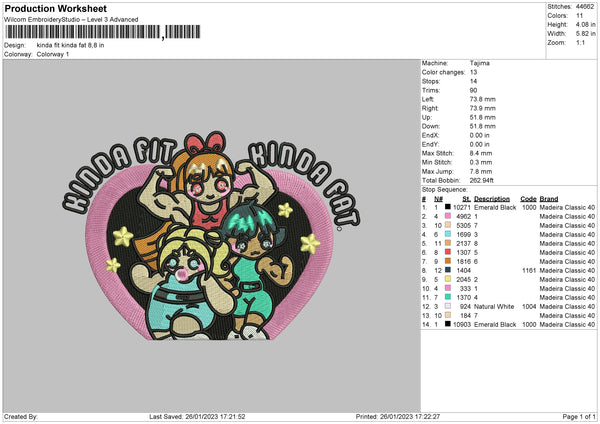Click the Machine value 'Tajima'

479,63
